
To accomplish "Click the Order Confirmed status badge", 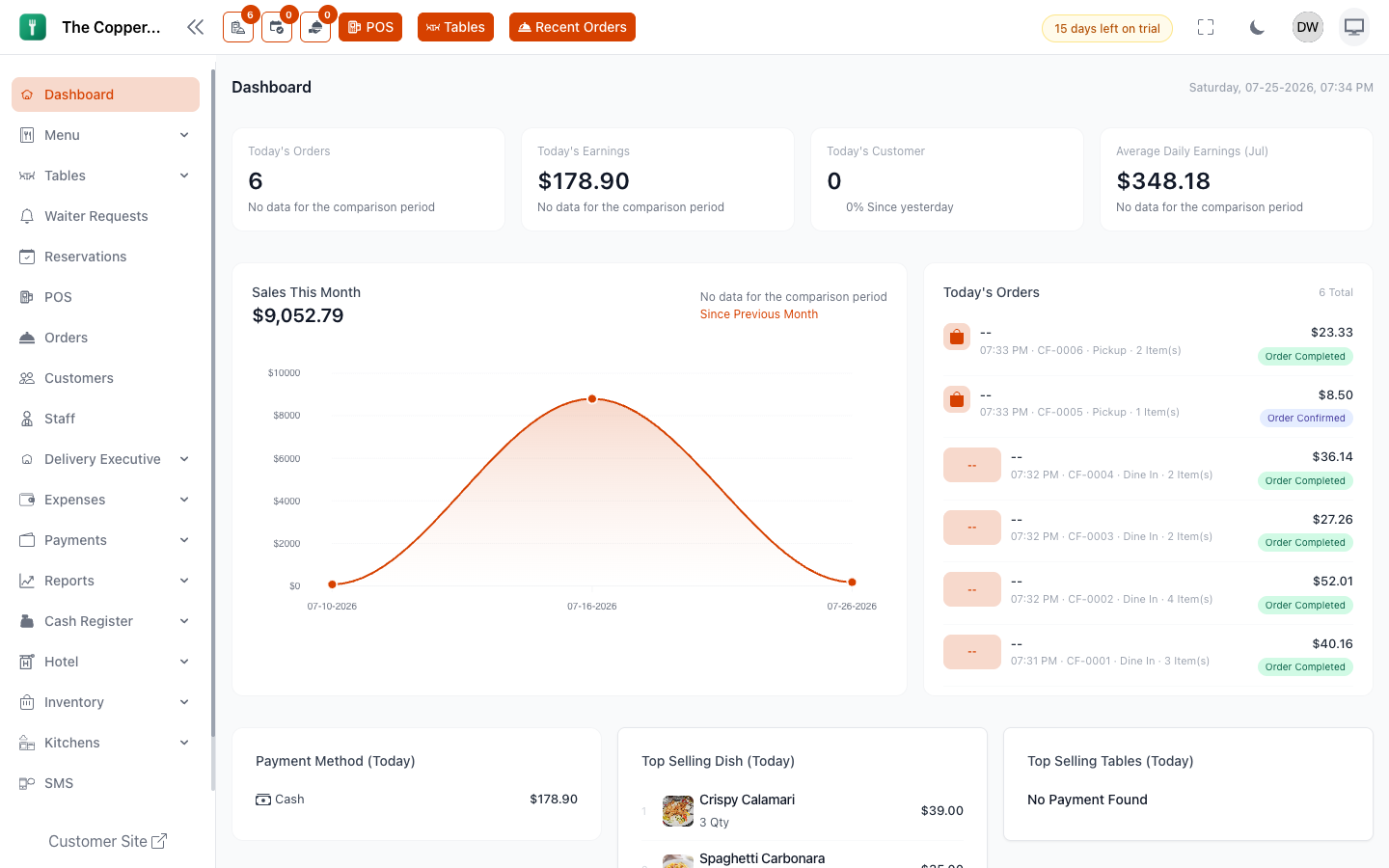I will pos(1306,419).
